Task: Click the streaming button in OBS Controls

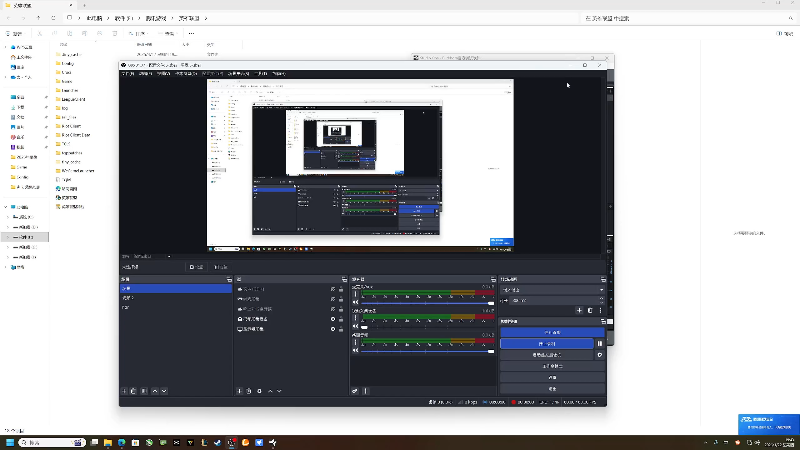Action: [552, 332]
